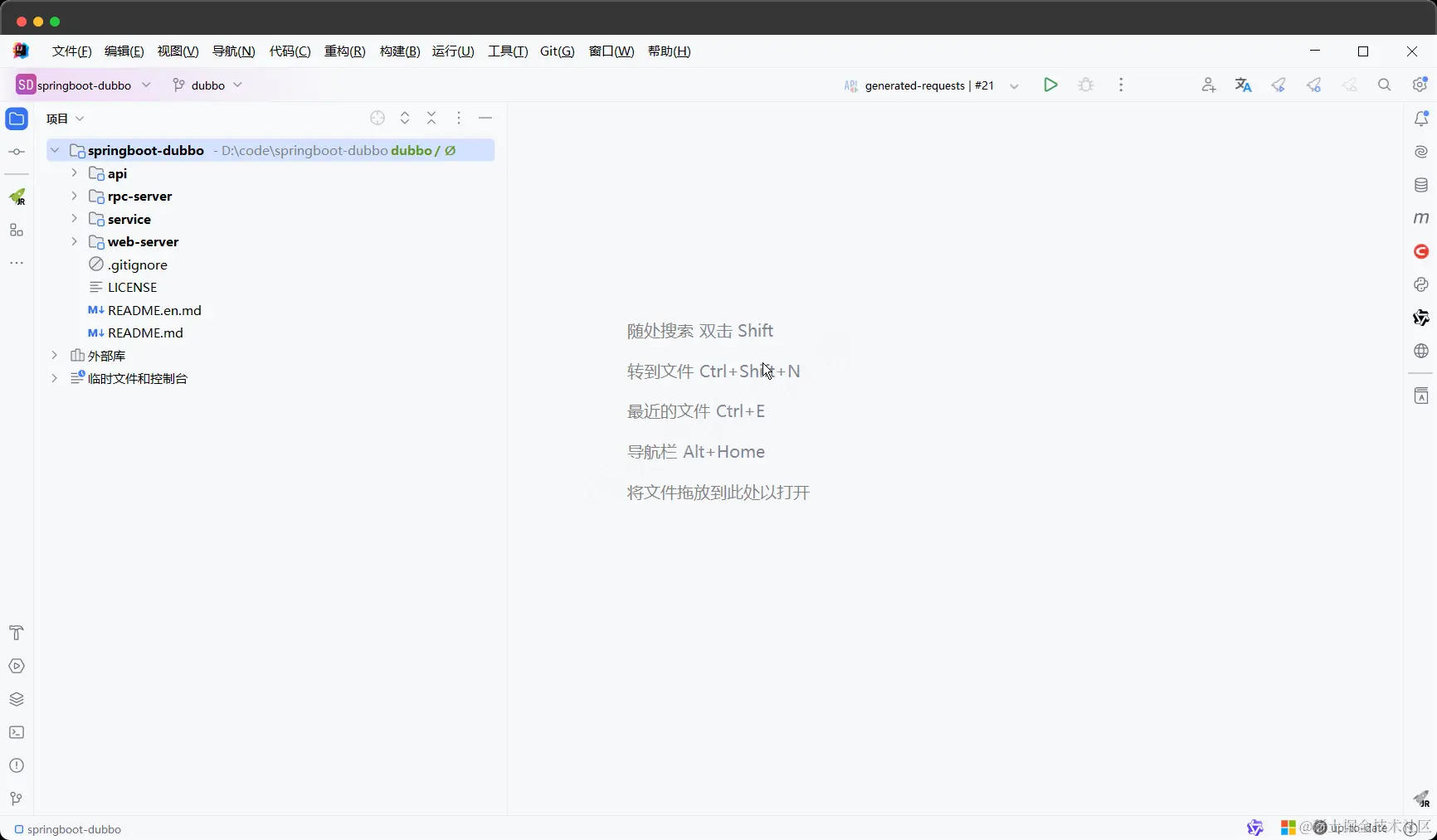Collapse all project tree nodes
This screenshot has width=1437, height=840.
(x=431, y=118)
